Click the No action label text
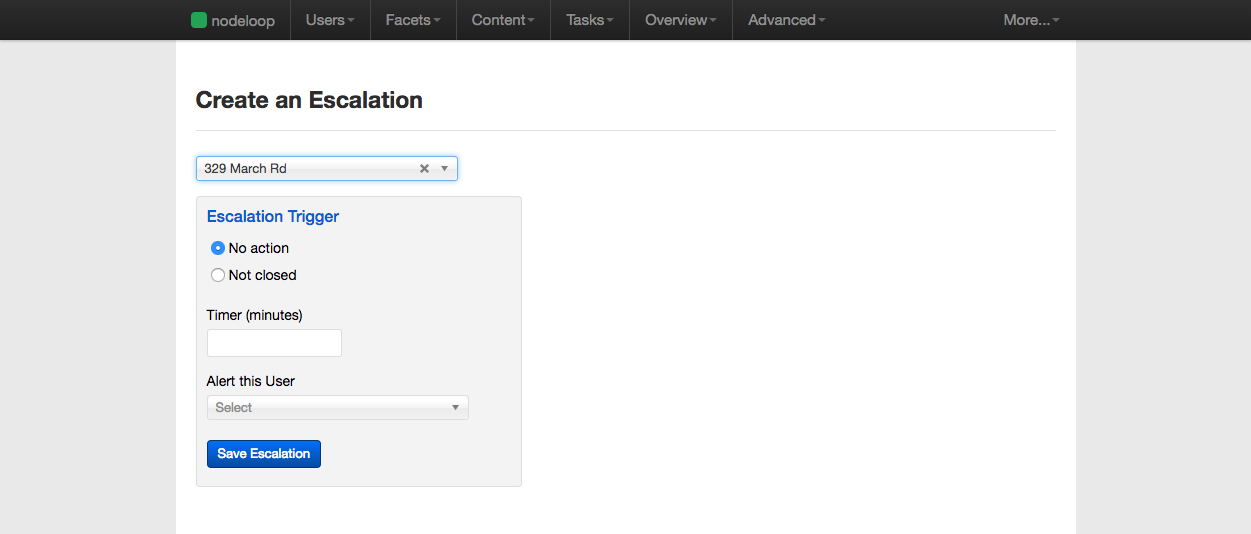Image resolution: width=1251 pixels, height=534 pixels. (259, 248)
